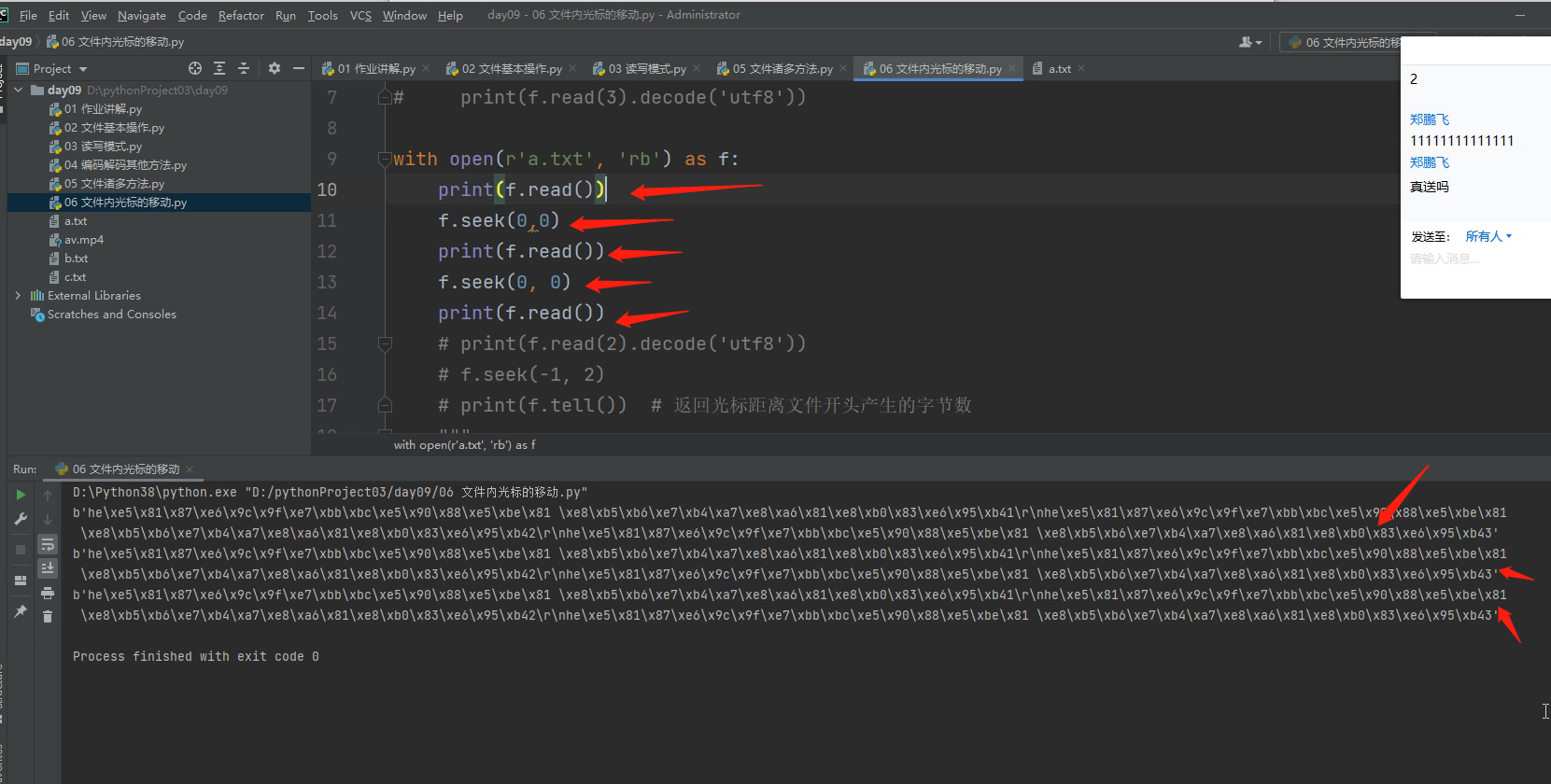Close the 01 作业讲解.py editor tab

pyautogui.click(x=427, y=68)
